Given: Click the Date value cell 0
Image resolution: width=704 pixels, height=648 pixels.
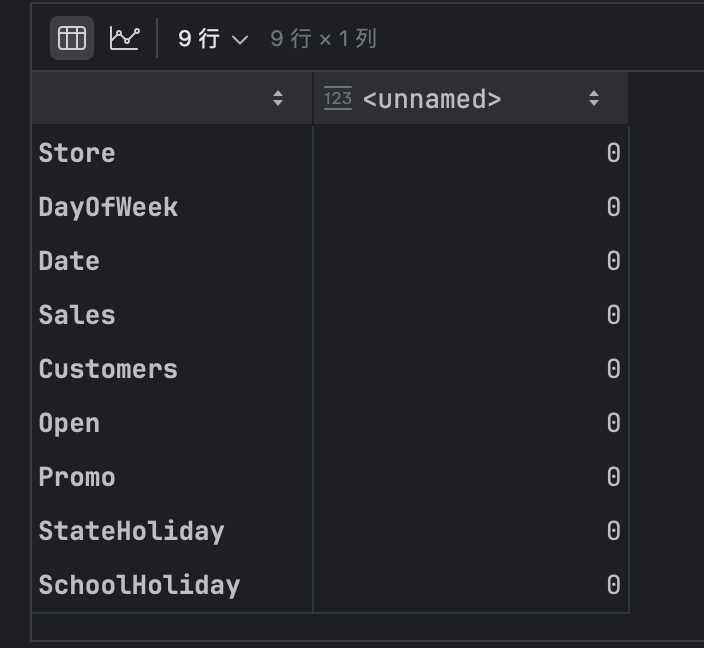Looking at the screenshot, I should 471,261.
